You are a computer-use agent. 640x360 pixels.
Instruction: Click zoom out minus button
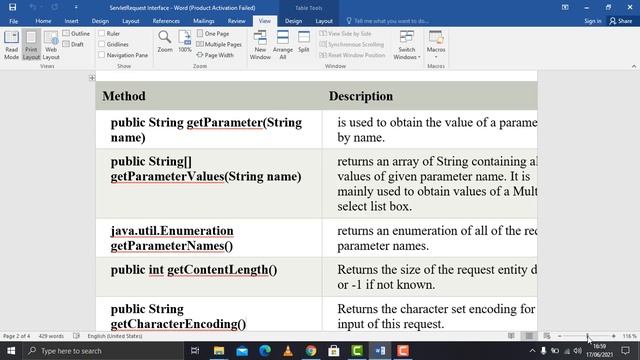pyautogui.click(x=560, y=336)
